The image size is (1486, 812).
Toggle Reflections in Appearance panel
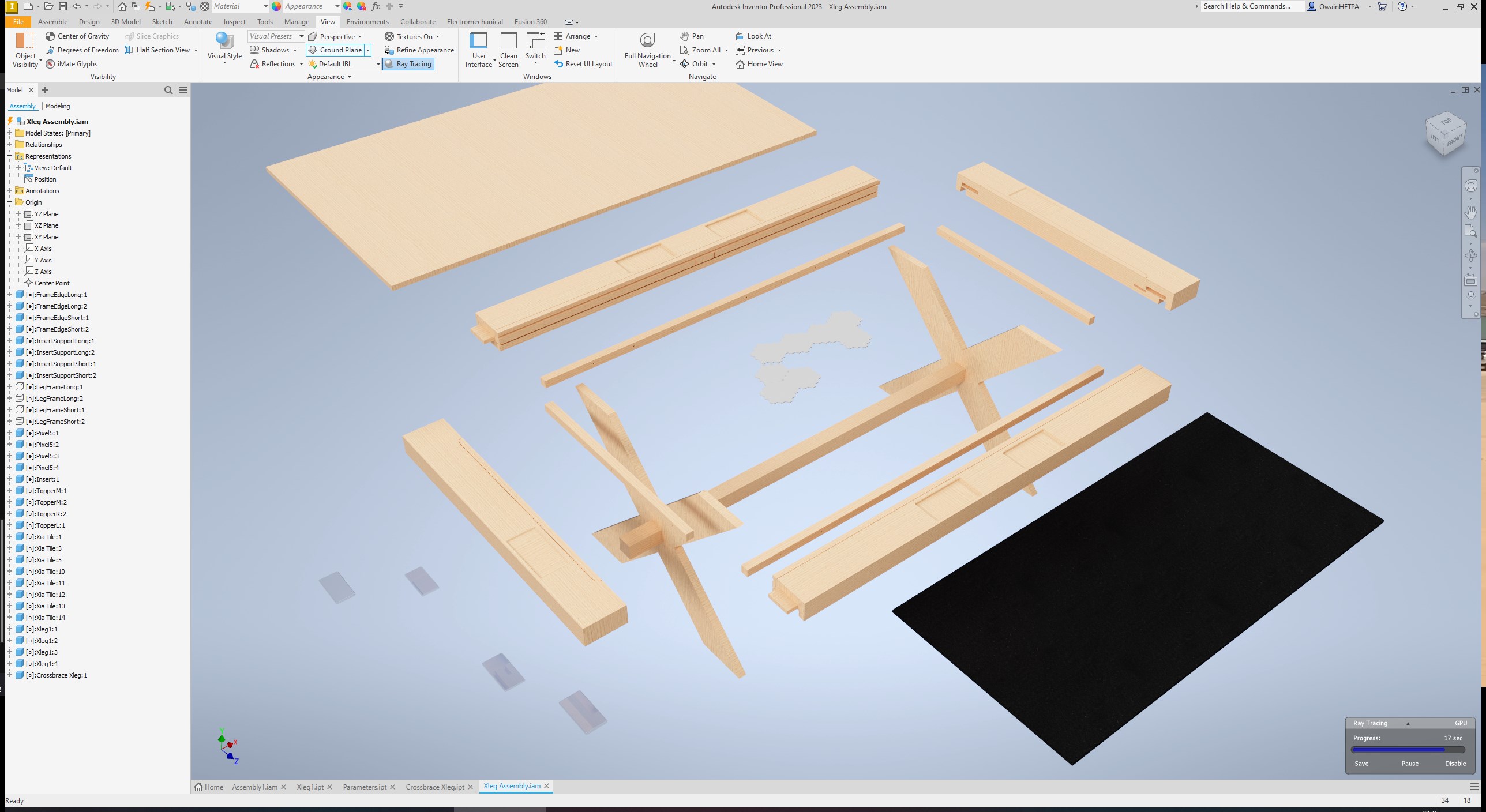(x=272, y=64)
